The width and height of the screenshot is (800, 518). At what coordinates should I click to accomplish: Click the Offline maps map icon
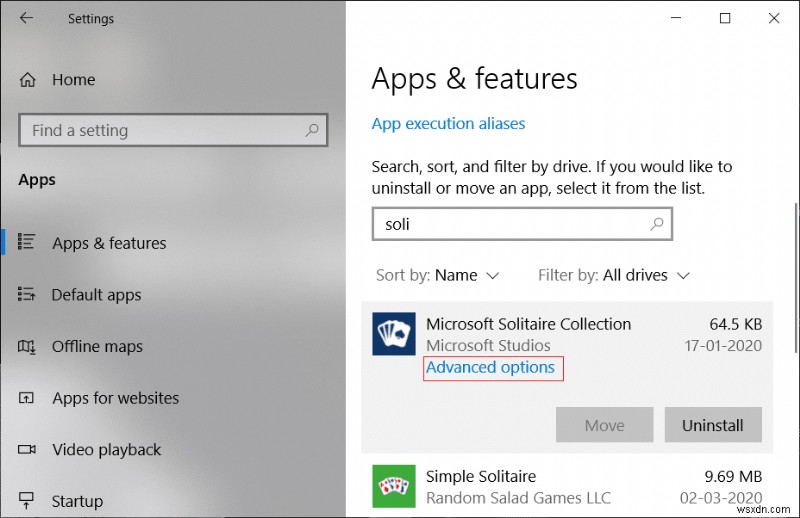(27, 347)
